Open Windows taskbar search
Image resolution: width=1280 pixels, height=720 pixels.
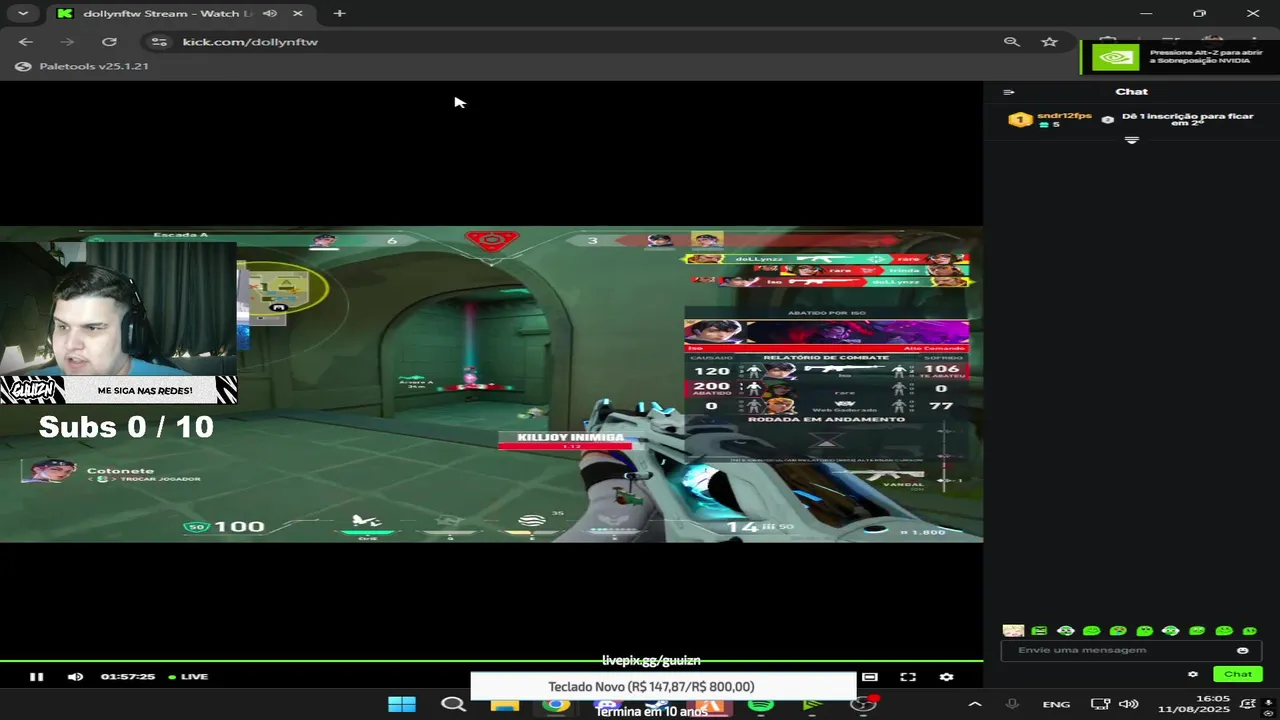click(x=453, y=704)
